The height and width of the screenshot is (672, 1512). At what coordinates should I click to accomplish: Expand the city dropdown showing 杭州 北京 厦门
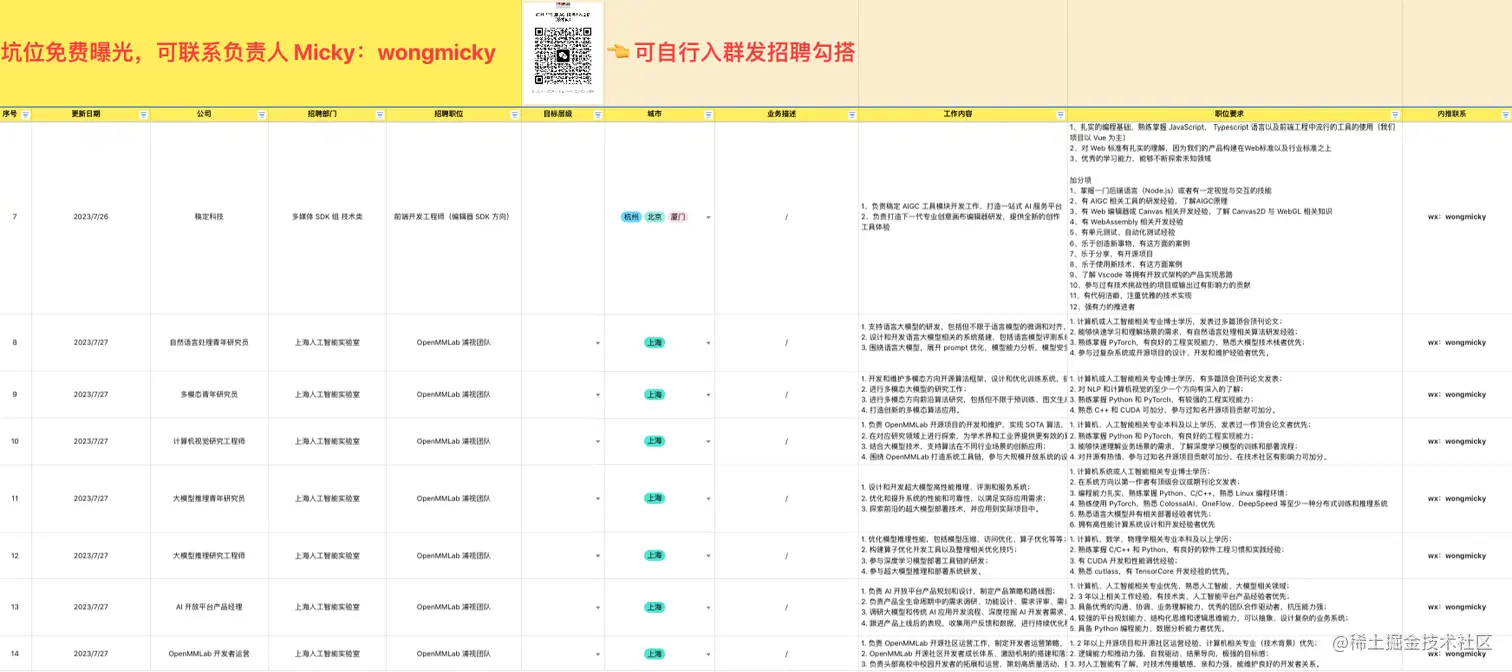(708, 216)
